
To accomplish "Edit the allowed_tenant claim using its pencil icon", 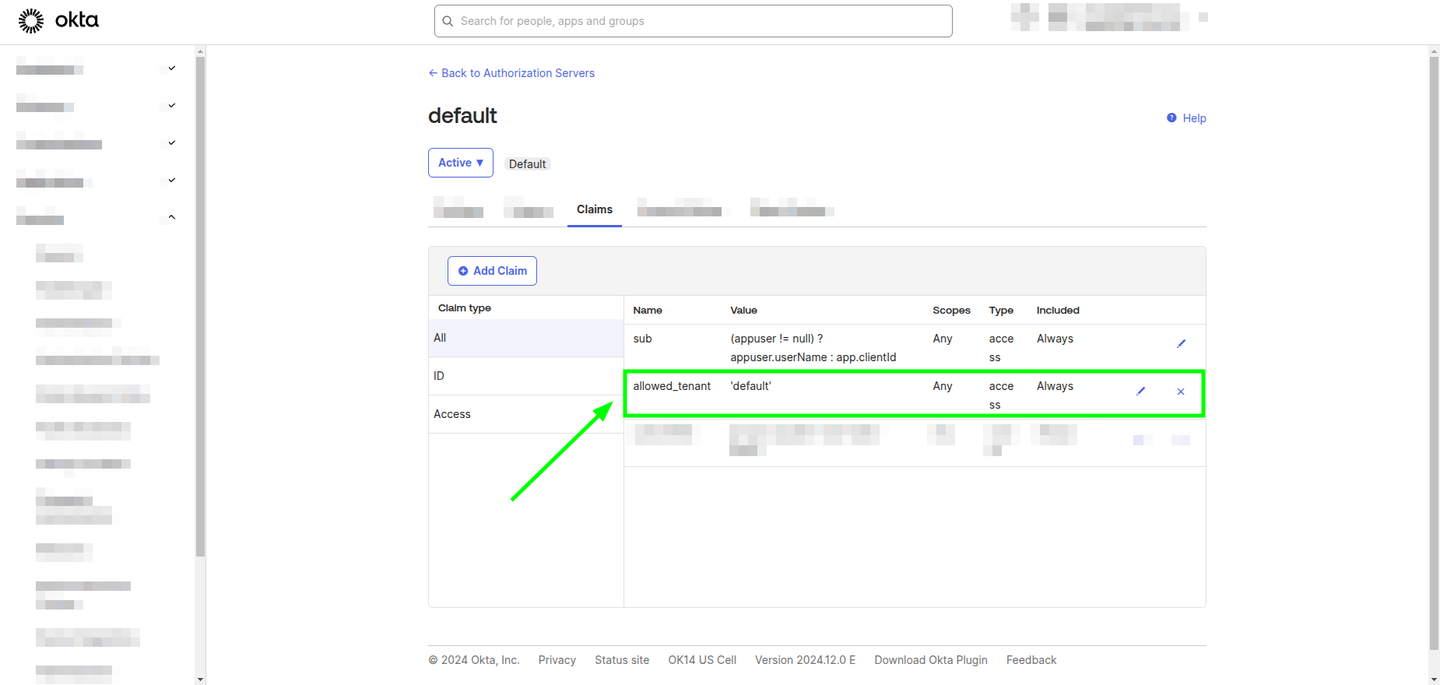I will 1140,391.
